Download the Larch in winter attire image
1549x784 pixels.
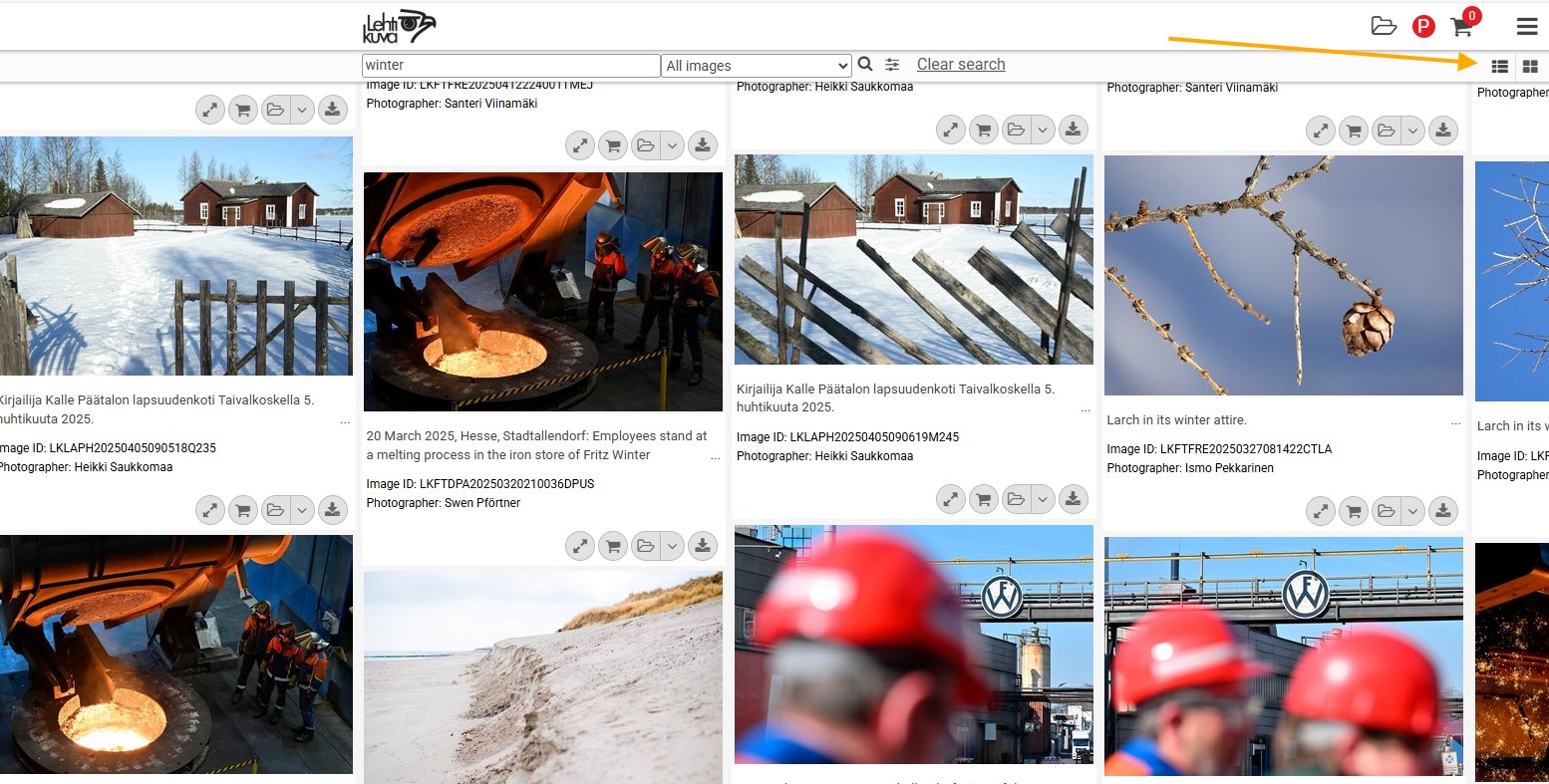click(1442, 512)
